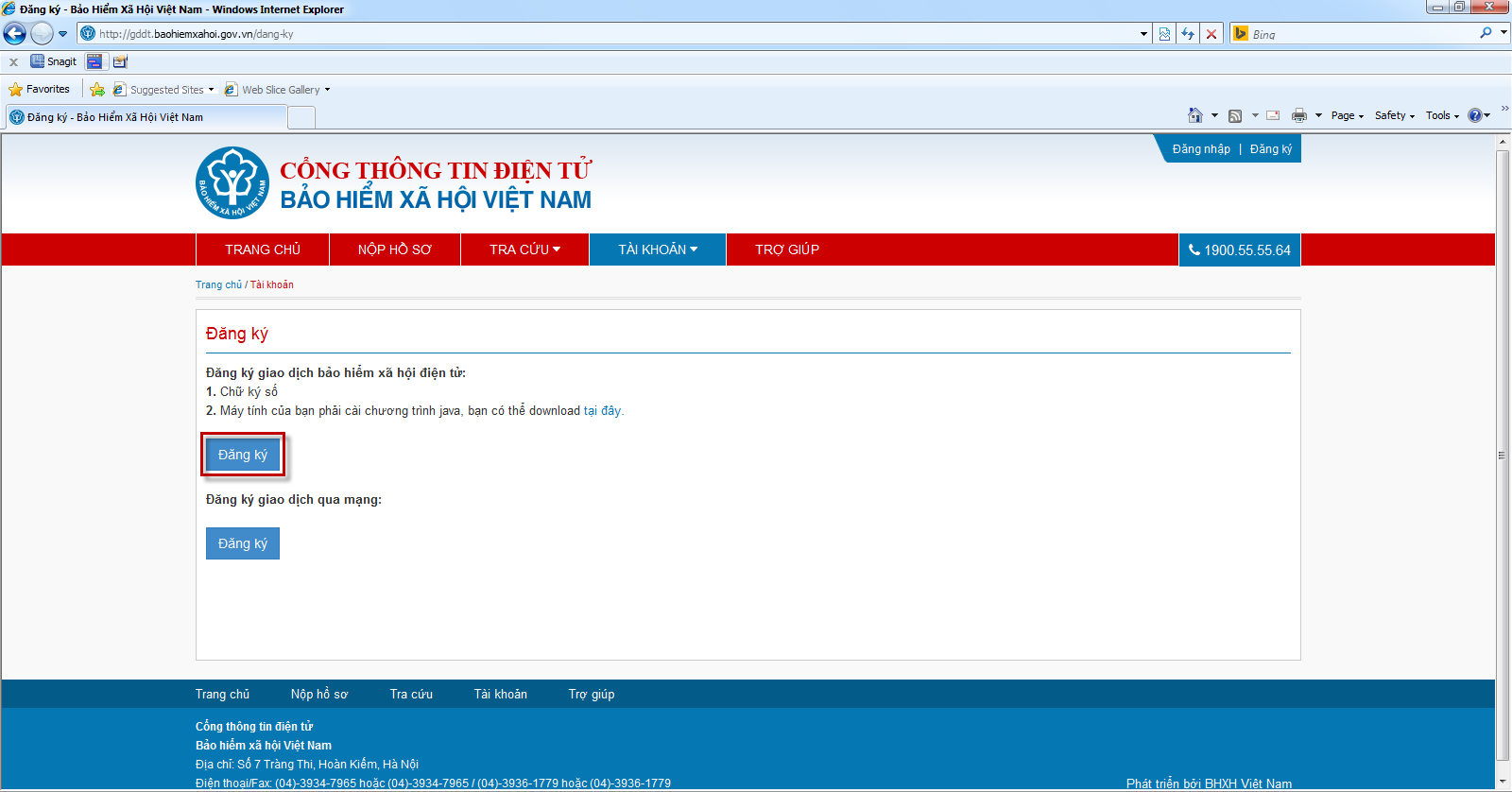
Task: Click the Trang chủ breadcrumb link
Action: (x=218, y=284)
